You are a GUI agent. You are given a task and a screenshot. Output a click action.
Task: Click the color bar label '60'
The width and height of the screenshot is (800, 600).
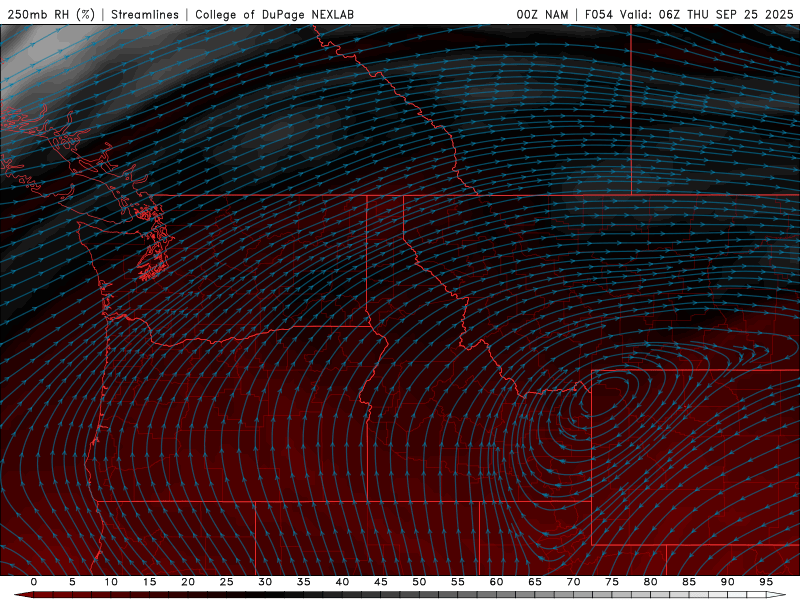(496, 582)
